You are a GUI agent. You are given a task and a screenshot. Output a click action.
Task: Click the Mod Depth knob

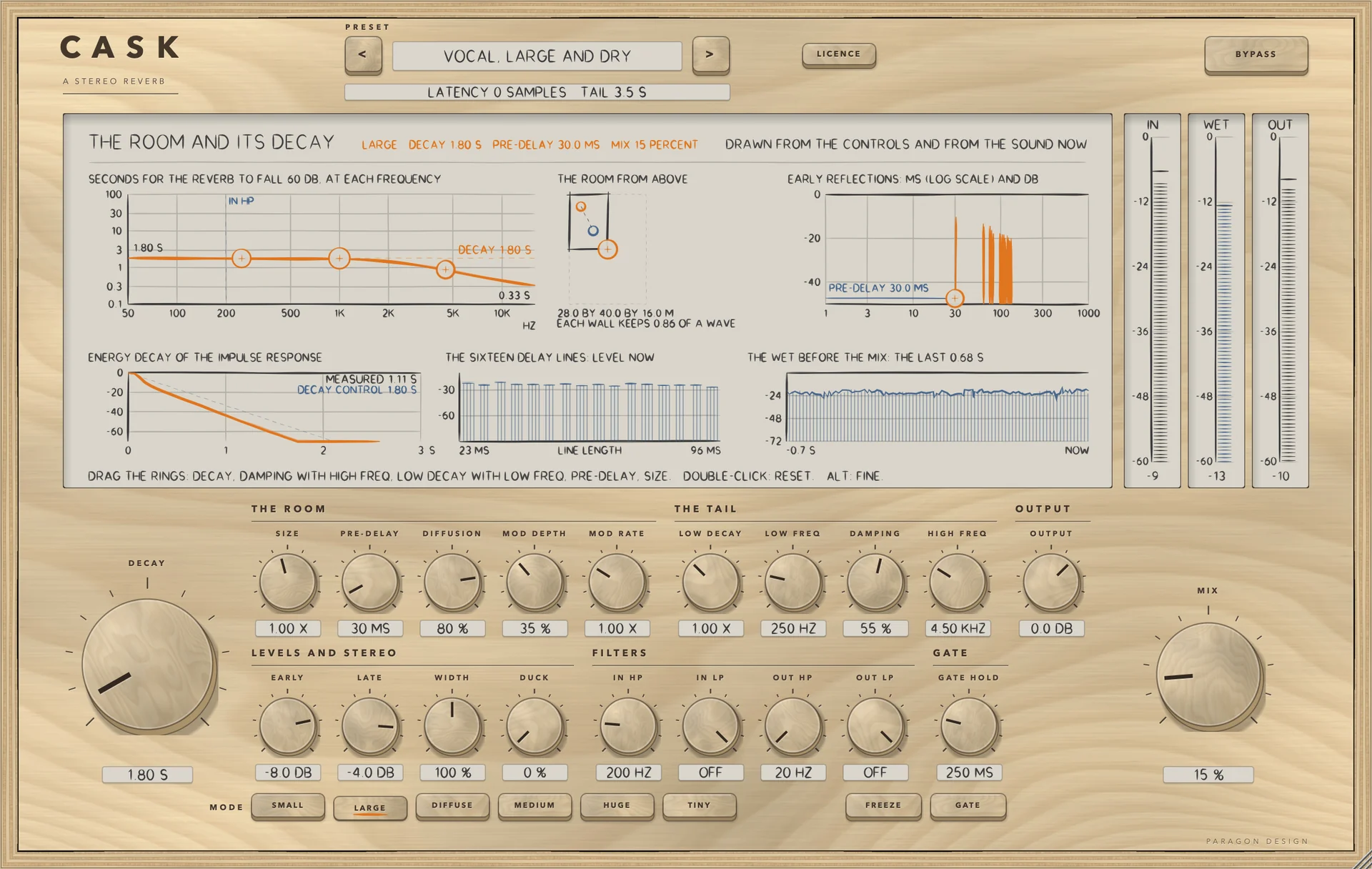[x=535, y=582]
